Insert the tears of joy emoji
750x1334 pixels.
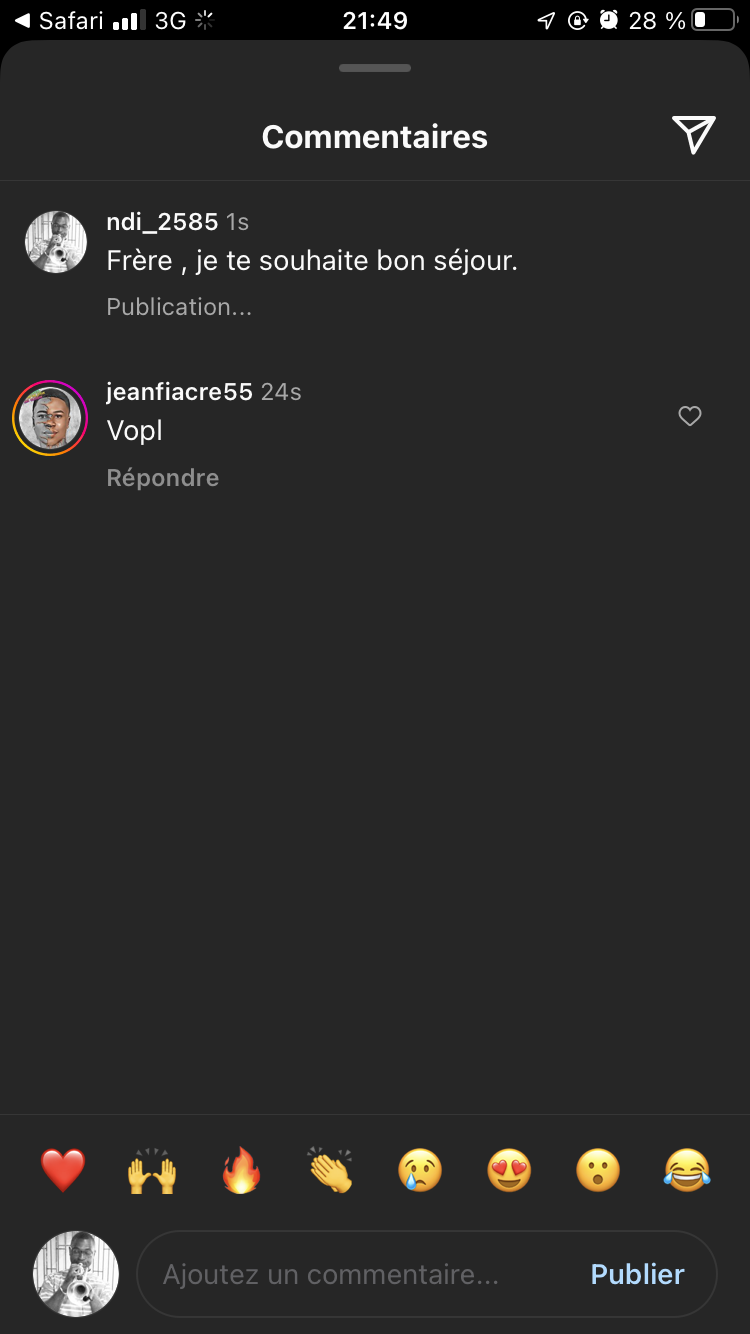687,1170
